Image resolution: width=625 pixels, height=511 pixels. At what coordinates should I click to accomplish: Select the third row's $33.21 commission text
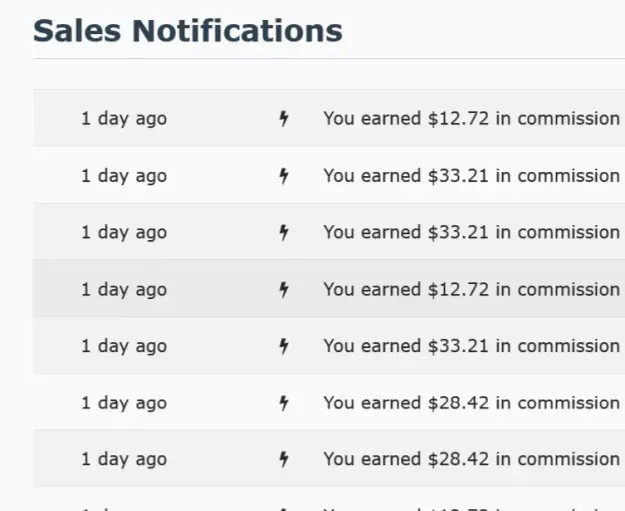[471, 232]
